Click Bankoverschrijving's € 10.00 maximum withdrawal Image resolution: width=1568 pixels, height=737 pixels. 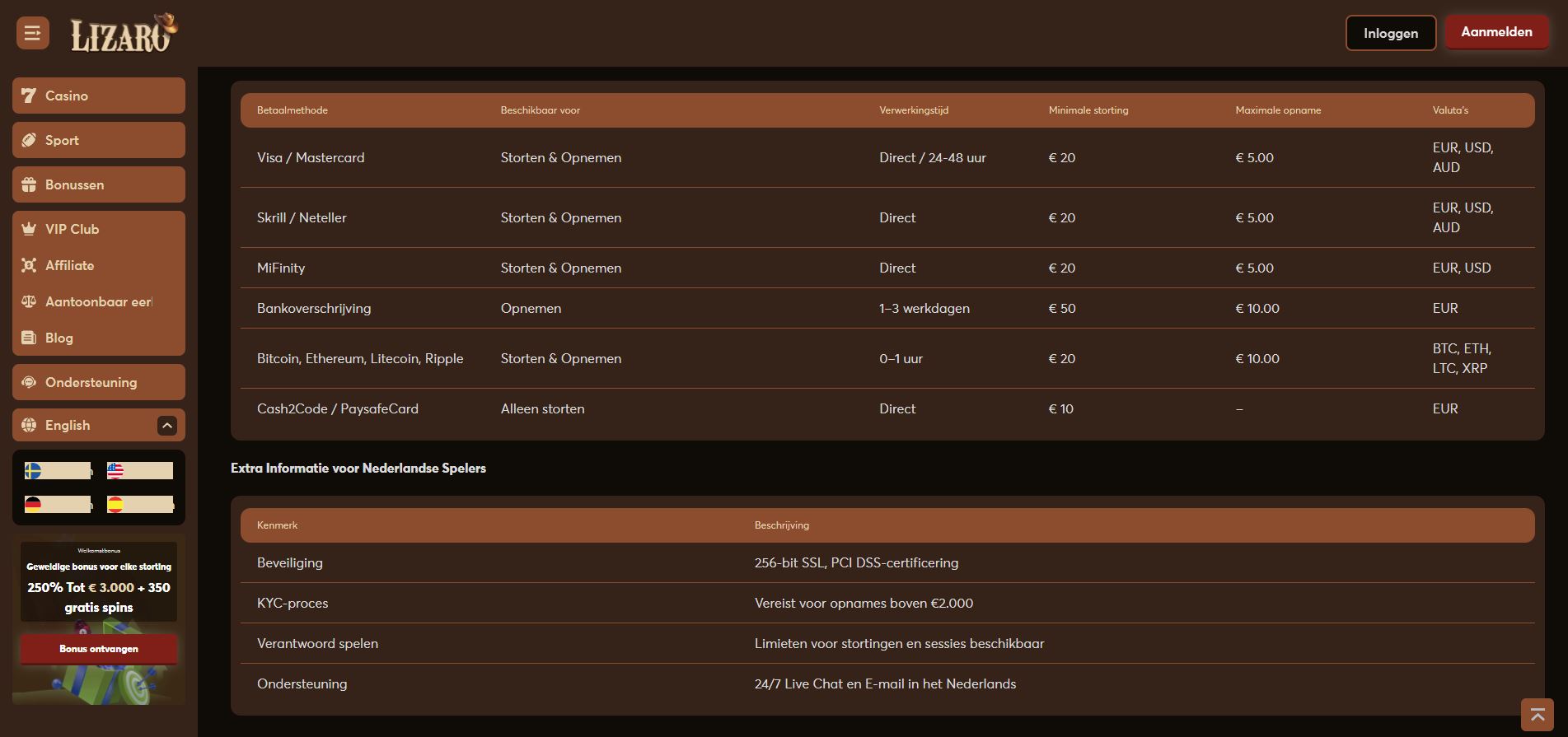point(1257,308)
